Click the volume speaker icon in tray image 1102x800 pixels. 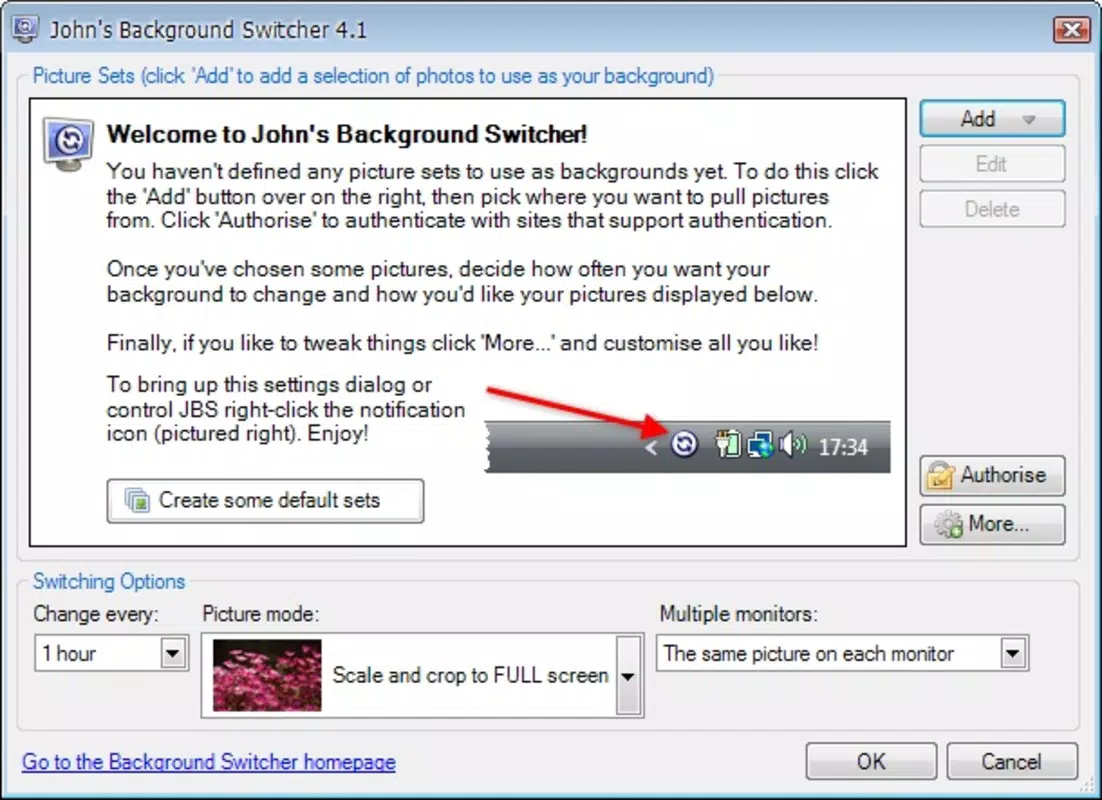click(x=793, y=444)
